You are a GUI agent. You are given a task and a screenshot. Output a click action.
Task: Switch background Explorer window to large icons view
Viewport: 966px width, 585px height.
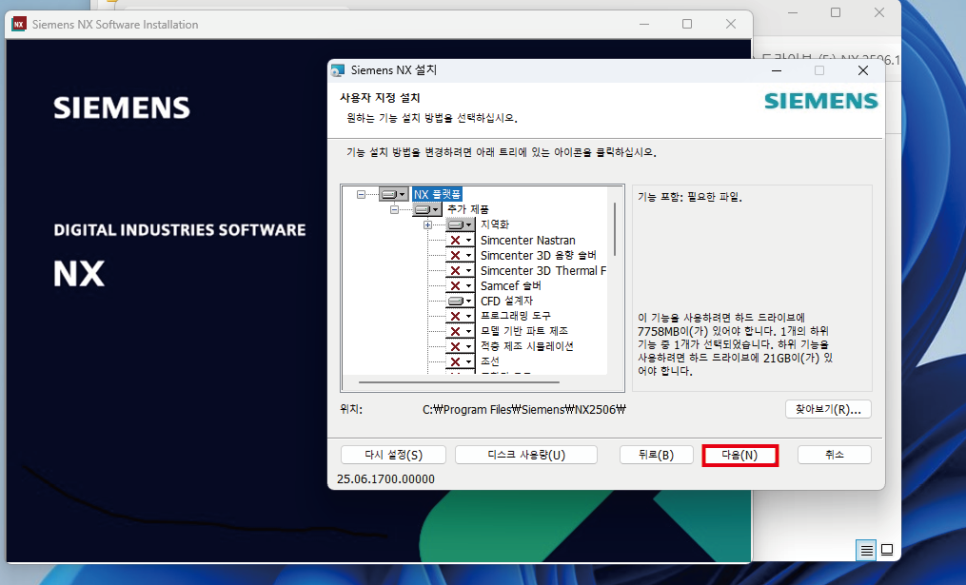point(887,550)
